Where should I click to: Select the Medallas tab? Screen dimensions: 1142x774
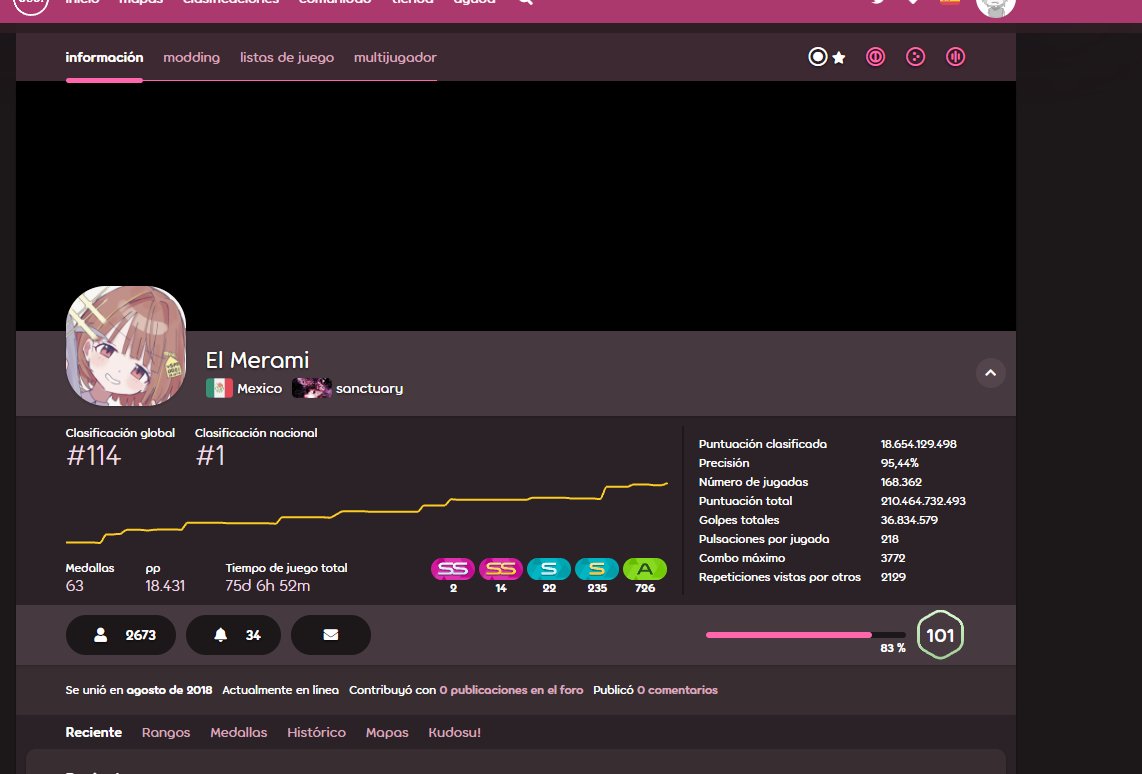pos(238,732)
